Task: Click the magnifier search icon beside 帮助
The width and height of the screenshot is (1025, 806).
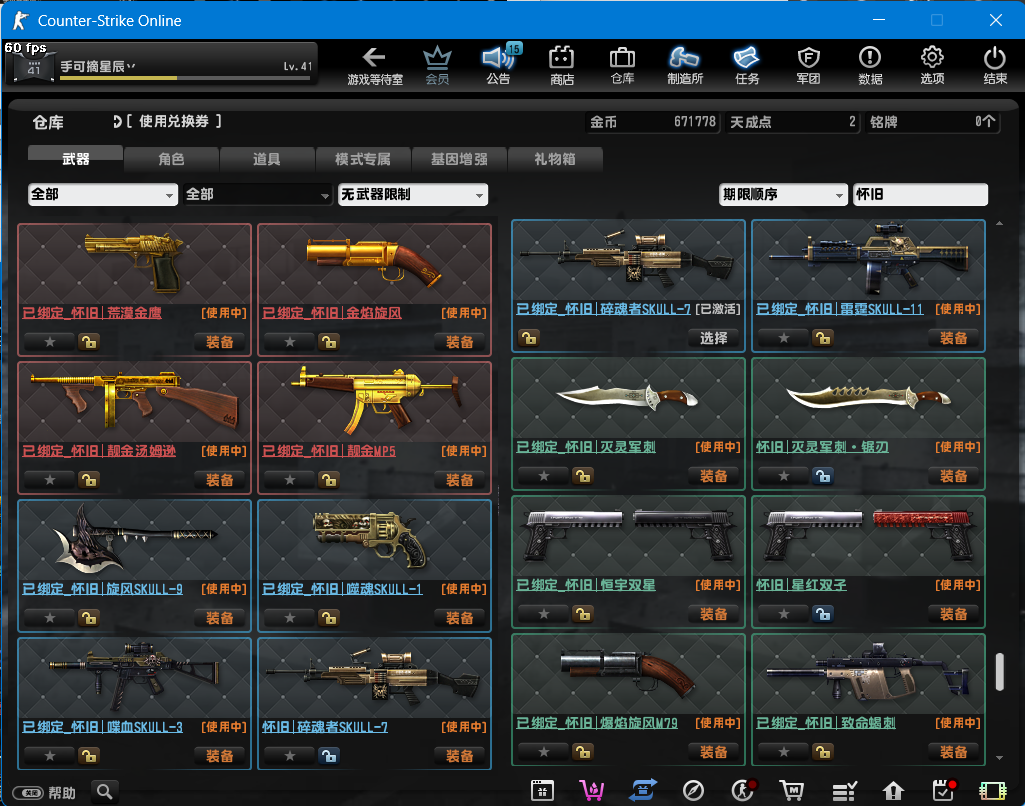Action: tap(105, 792)
